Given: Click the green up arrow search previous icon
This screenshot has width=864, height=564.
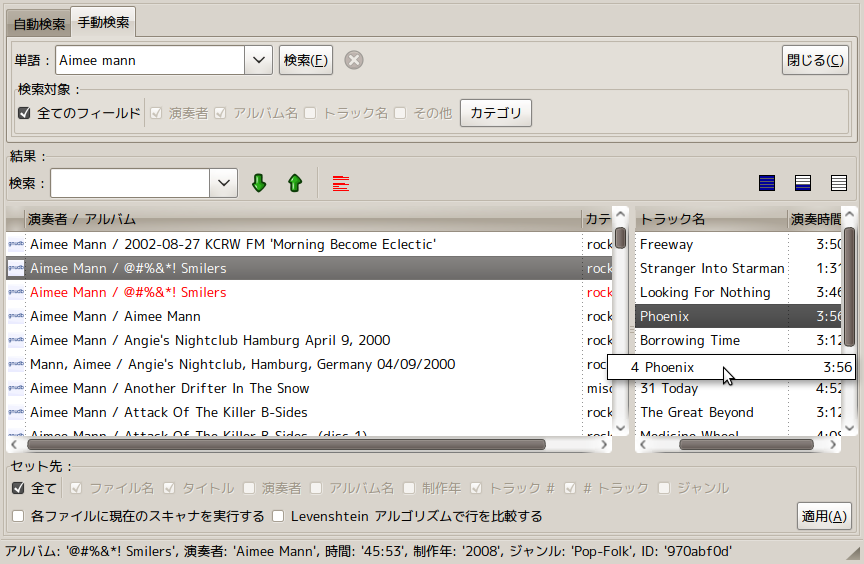Looking at the screenshot, I should [x=295, y=183].
